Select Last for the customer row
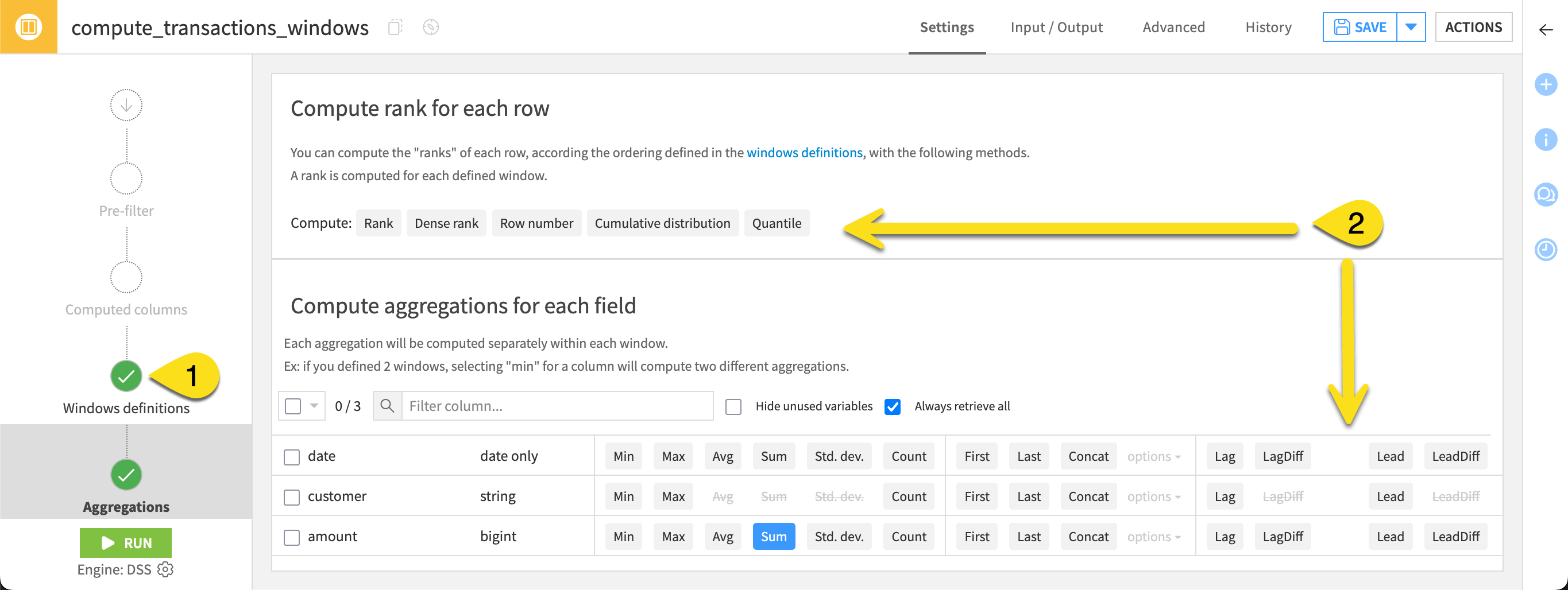Screen dimensions: 1568x590 pos(1029,496)
